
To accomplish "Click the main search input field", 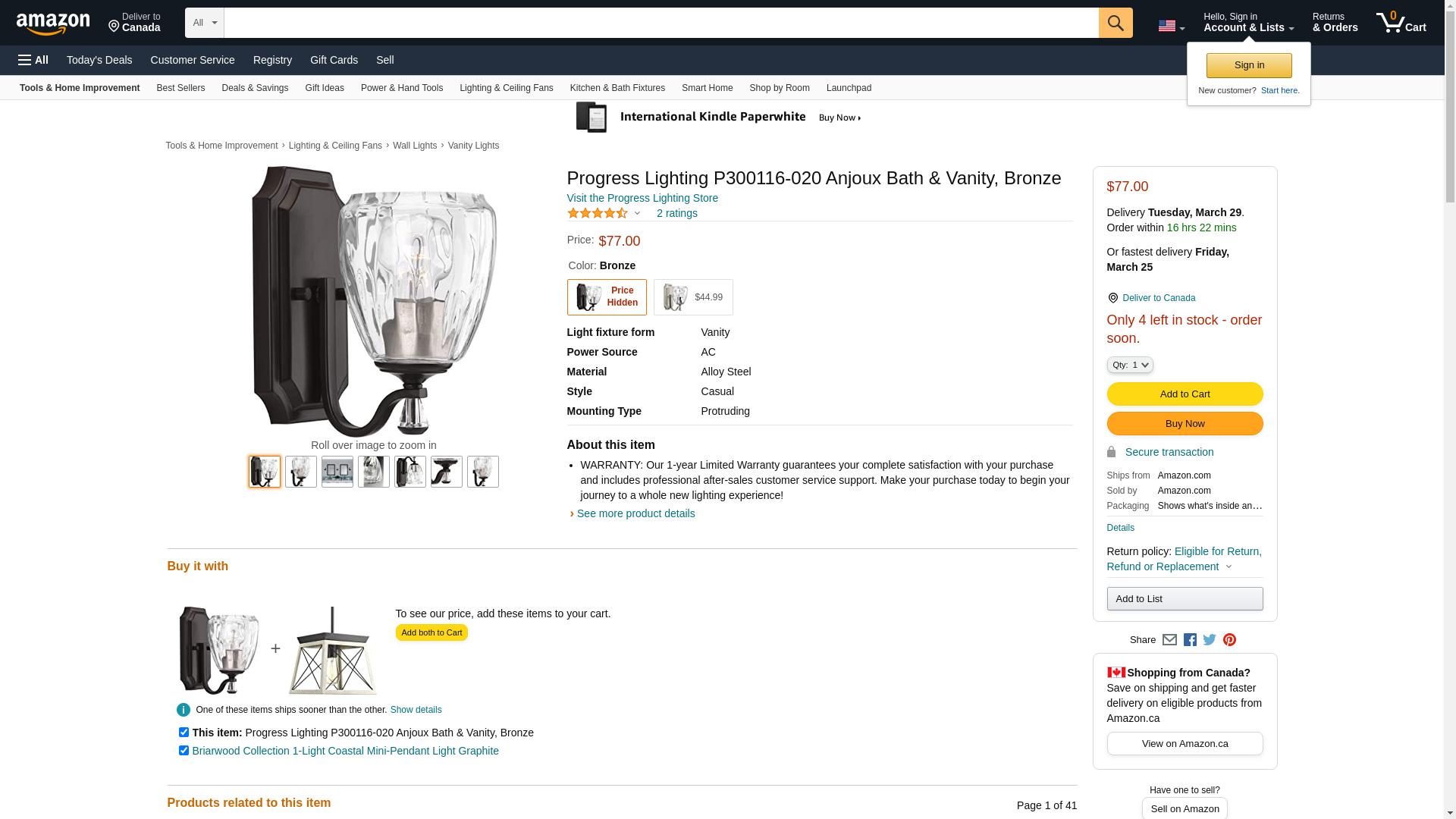I will pyautogui.click(x=661, y=23).
